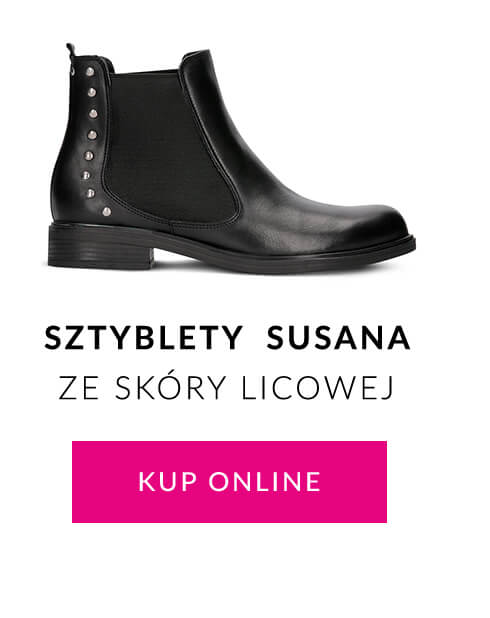Click the word ONLINE on pink button

265,481
